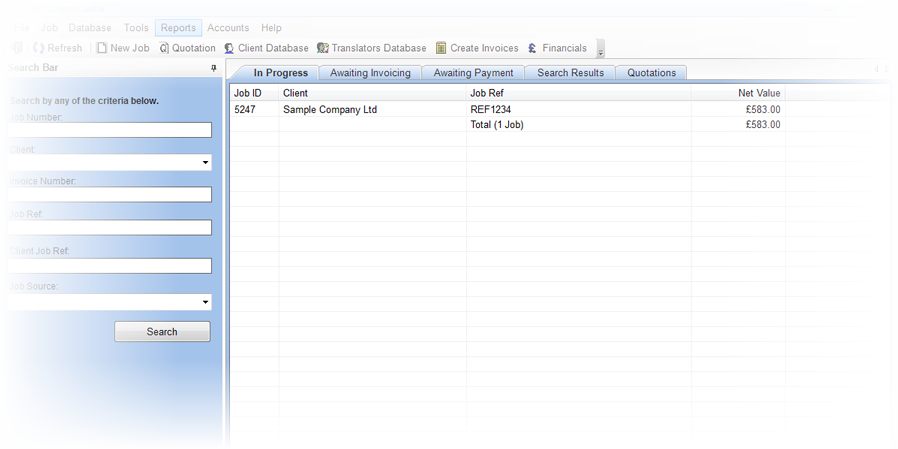
Task: Open the Reports menu
Action: tap(178, 28)
